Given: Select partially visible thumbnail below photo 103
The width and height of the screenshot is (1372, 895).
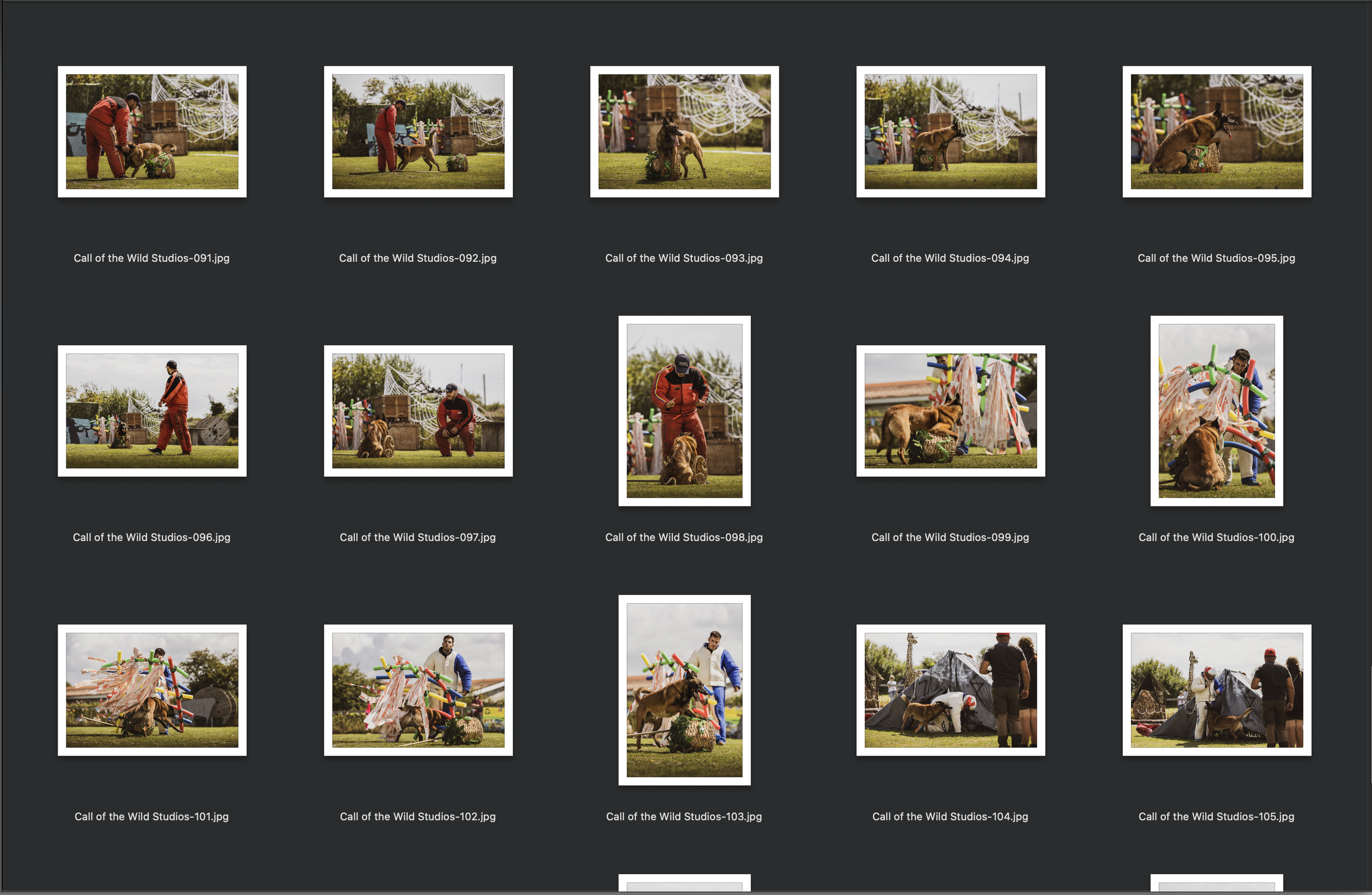Looking at the screenshot, I should (684, 883).
